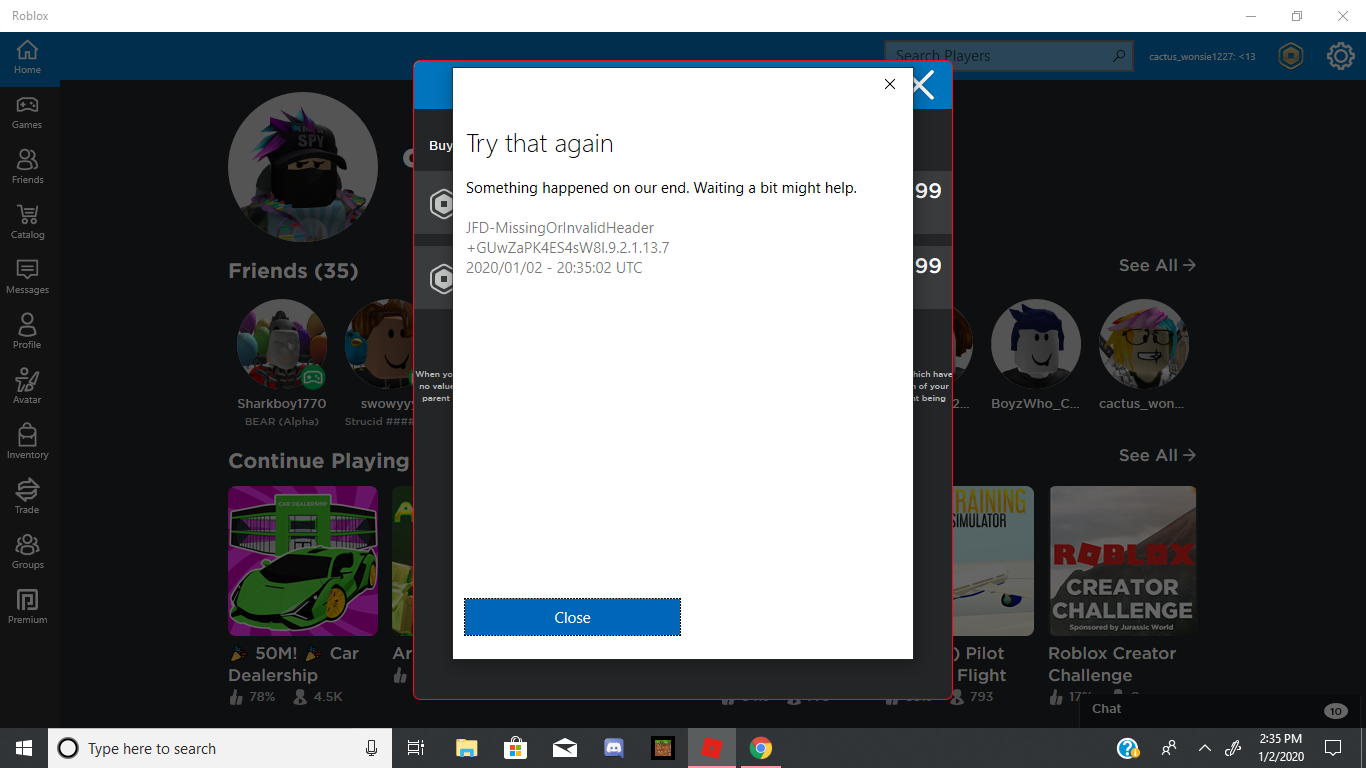
Task: Open Discord from the taskbar
Action: [613, 748]
